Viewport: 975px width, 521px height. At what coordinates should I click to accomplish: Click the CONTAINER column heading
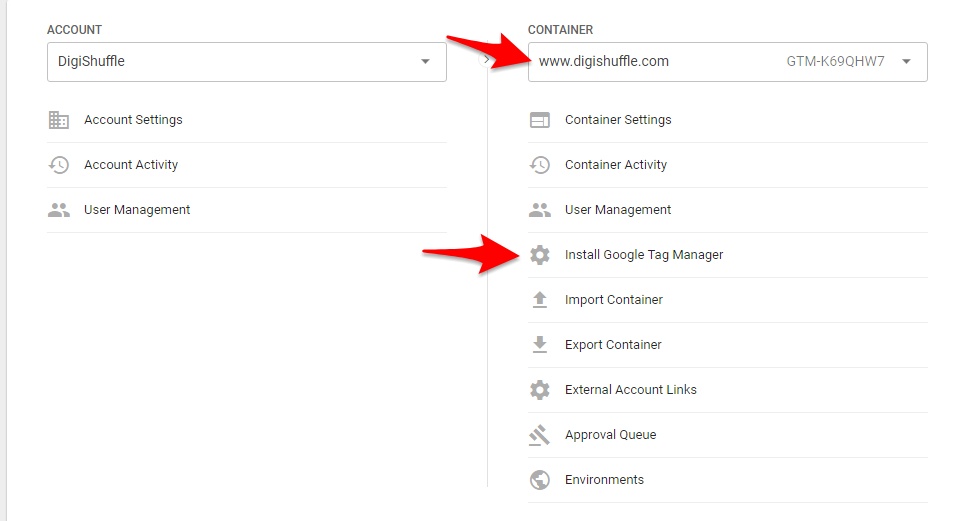pyautogui.click(x=560, y=30)
